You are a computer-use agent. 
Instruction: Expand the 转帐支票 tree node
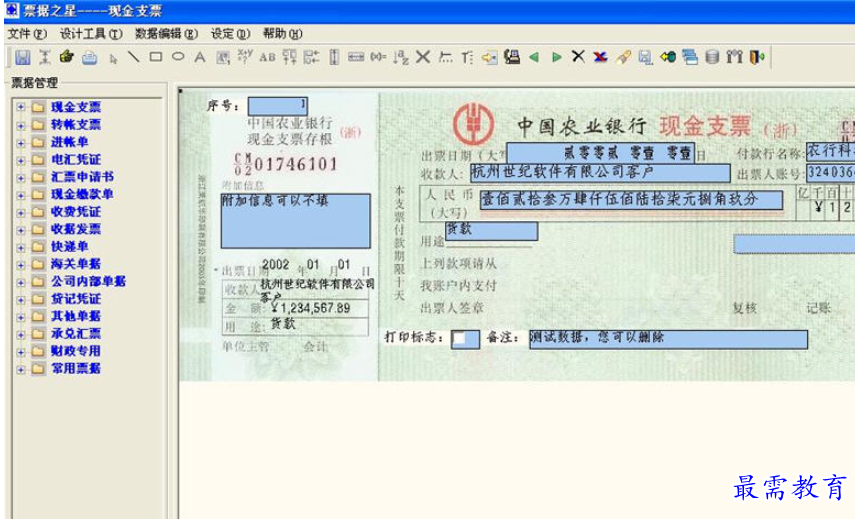point(21,125)
